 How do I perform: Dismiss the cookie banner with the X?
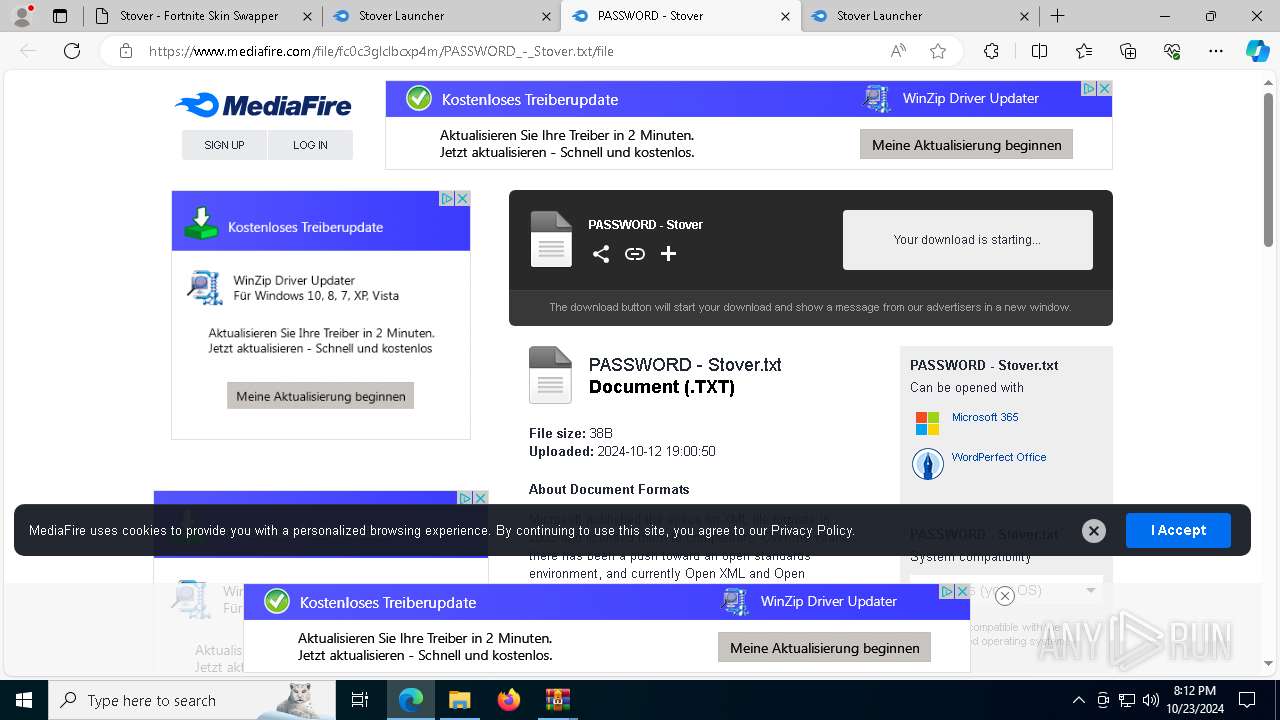click(1094, 531)
